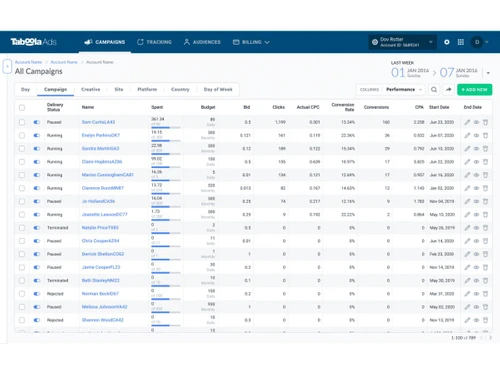Image resolution: width=500 pixels, height=375 pixels.
Task: Sort by the Clicks column header
Action: pyautogui.click(x=279, y=107)
